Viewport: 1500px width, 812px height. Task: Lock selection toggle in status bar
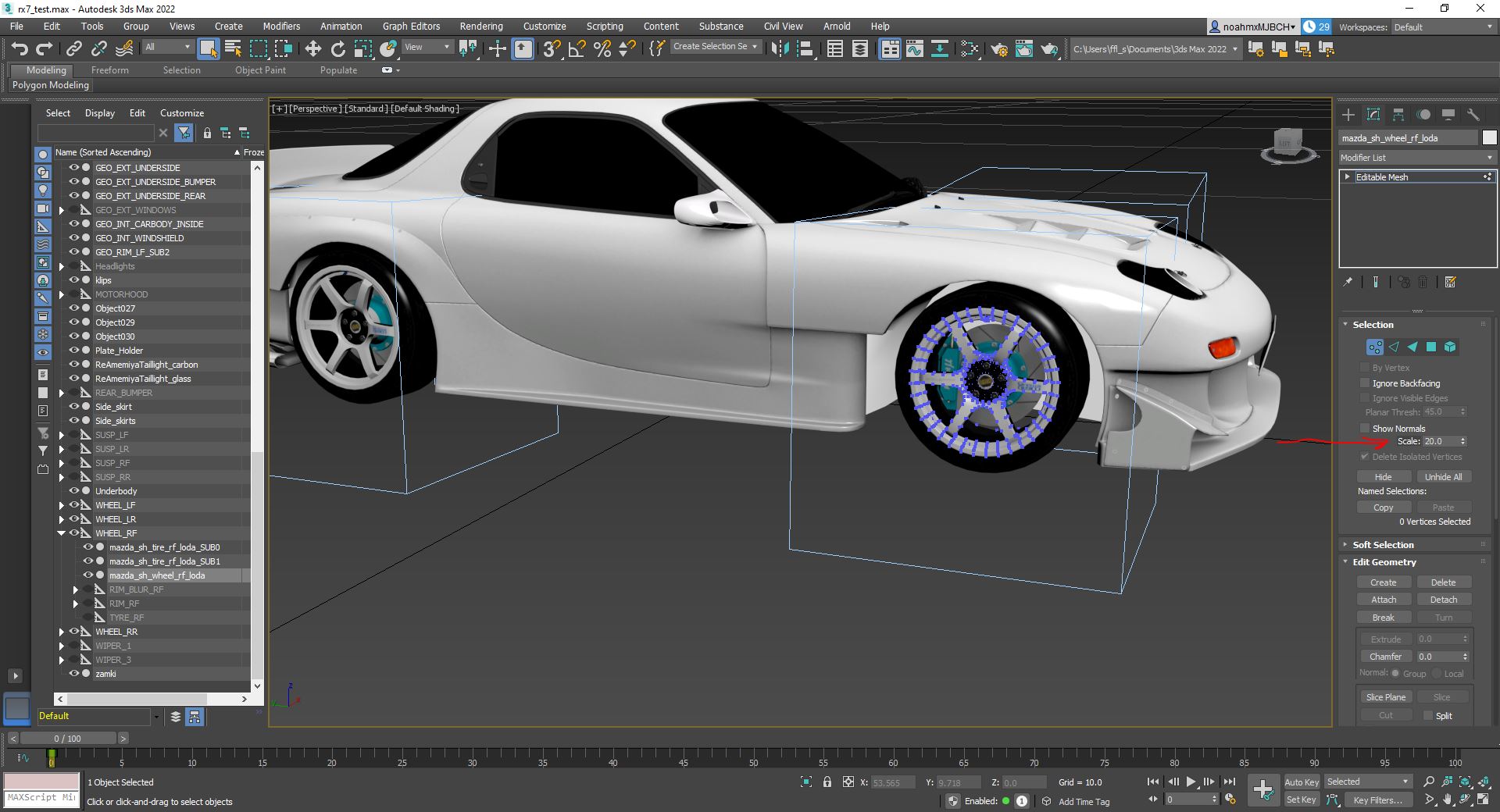[x=827, y=782]
